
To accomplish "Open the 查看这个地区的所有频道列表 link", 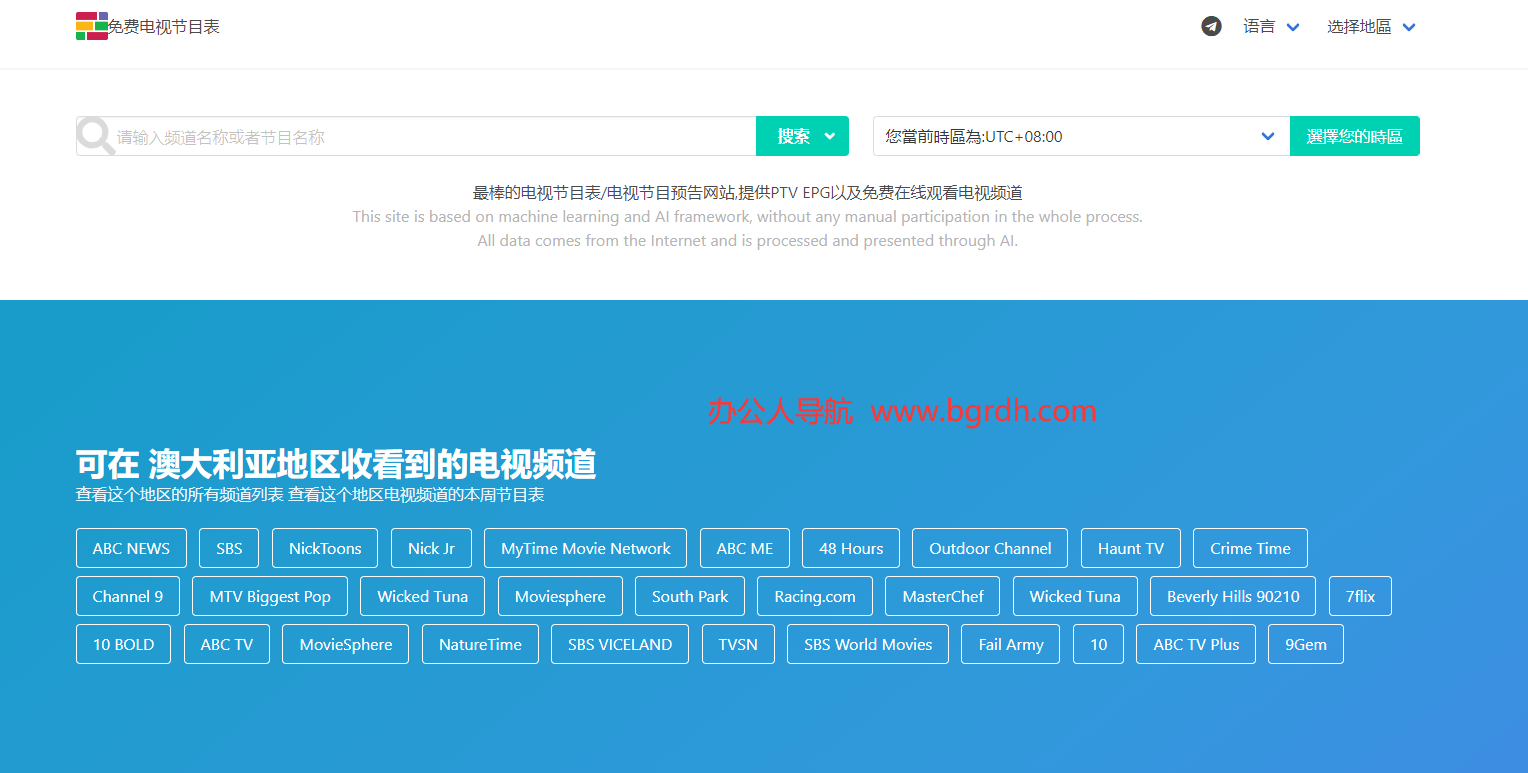I will 180,494.
